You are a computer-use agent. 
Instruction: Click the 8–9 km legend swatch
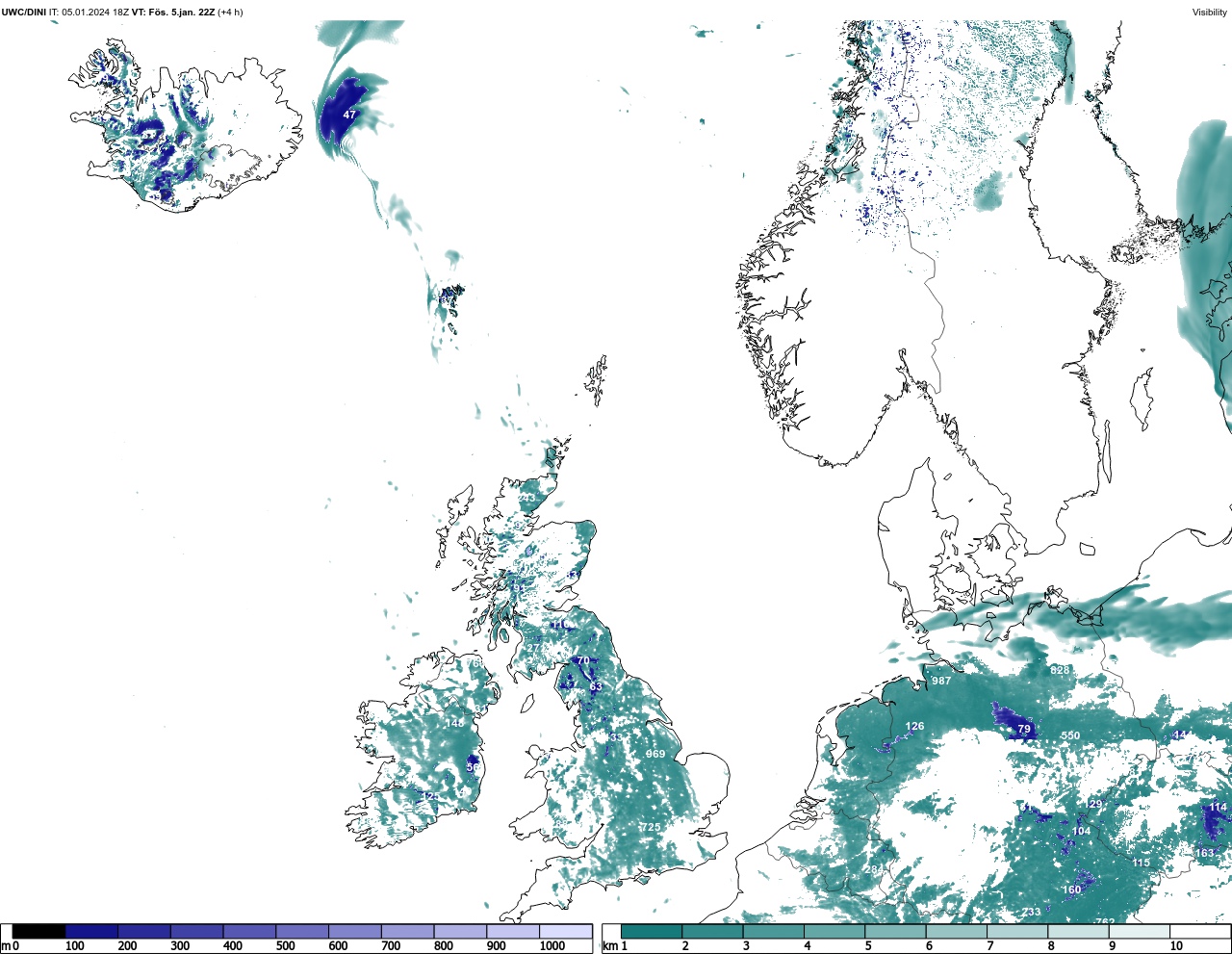(x=1078, y=931)
